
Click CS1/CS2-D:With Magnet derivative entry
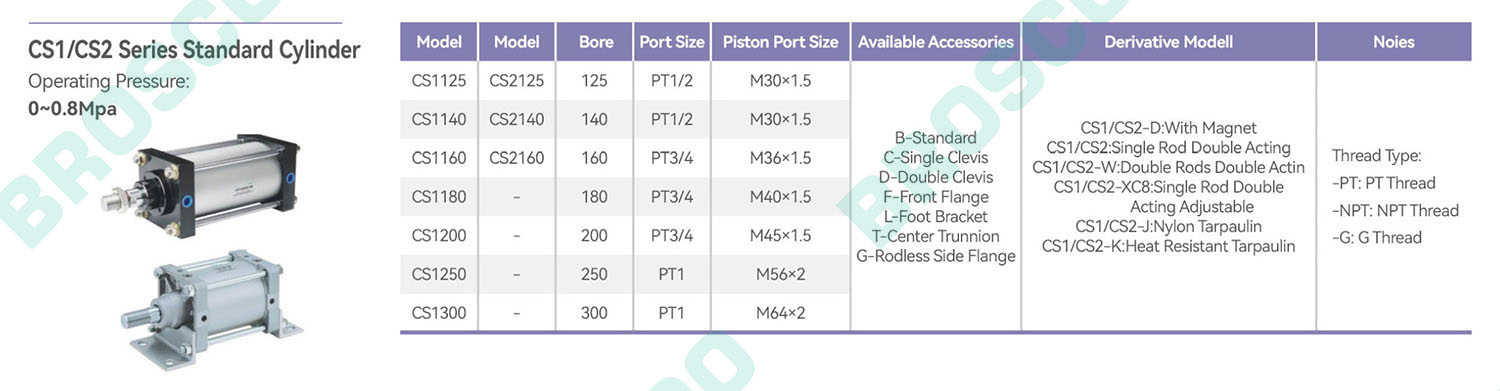[x=1168, y=128]
